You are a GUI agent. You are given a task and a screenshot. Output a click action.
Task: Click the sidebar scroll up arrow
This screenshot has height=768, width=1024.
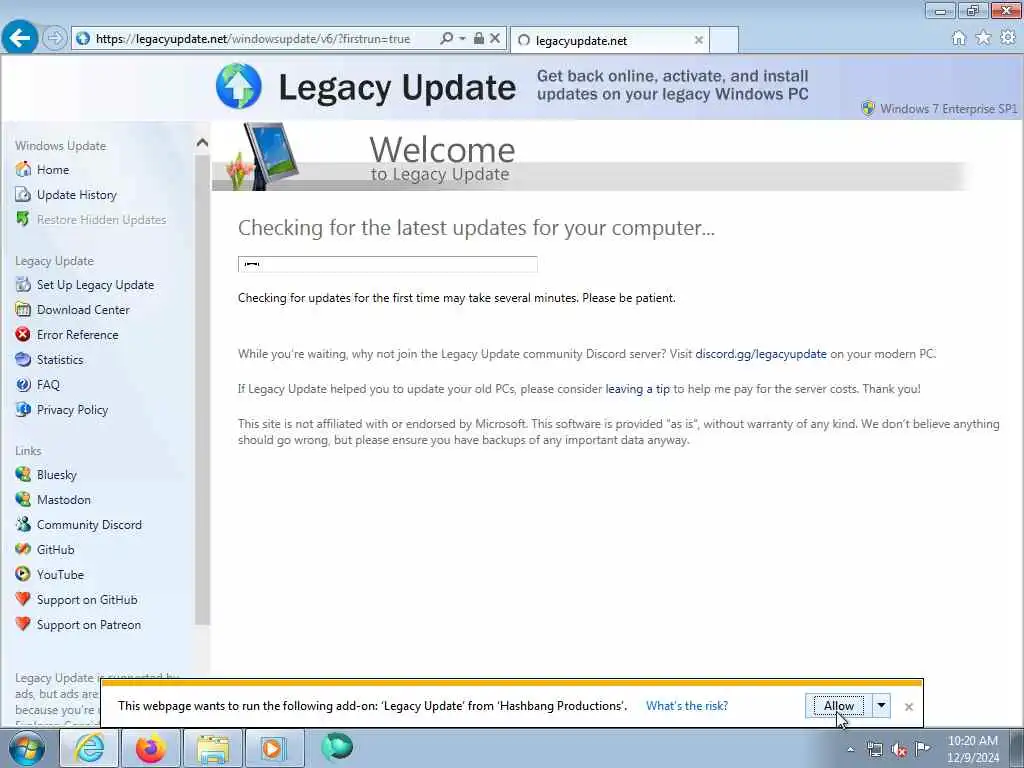click(x=202, y=142)
